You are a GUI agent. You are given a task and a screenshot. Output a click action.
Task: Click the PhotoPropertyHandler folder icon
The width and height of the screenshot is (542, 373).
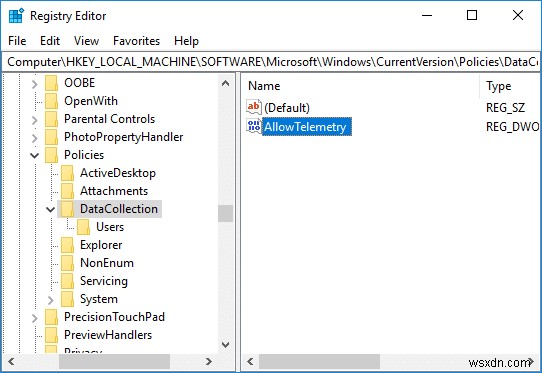pos(52,137)
